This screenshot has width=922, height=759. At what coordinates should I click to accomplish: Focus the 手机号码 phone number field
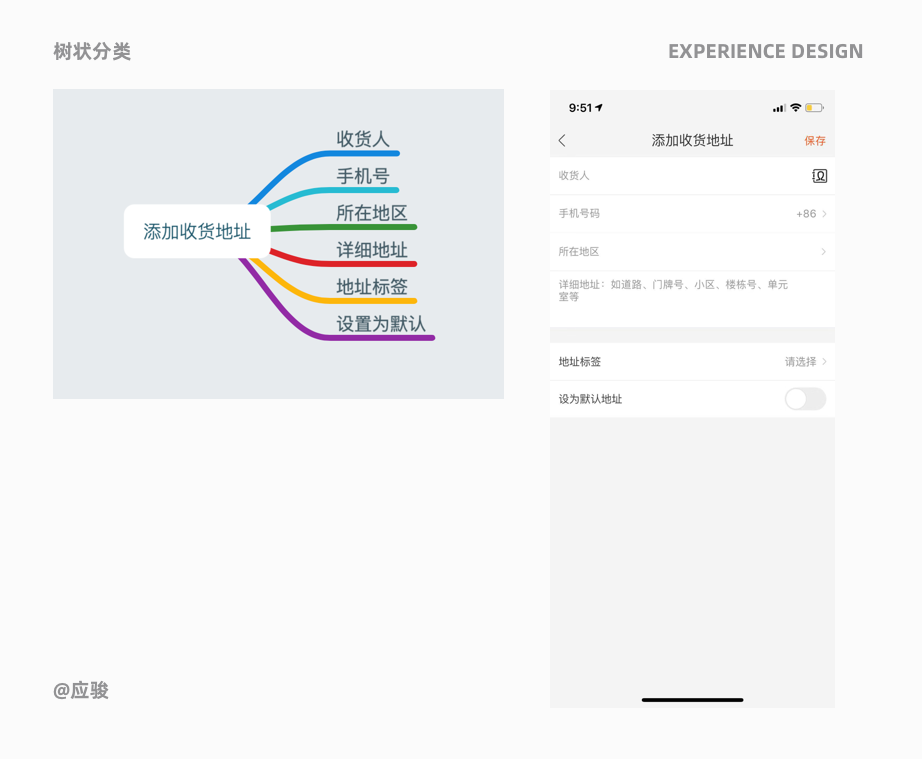tap(670, 213)
